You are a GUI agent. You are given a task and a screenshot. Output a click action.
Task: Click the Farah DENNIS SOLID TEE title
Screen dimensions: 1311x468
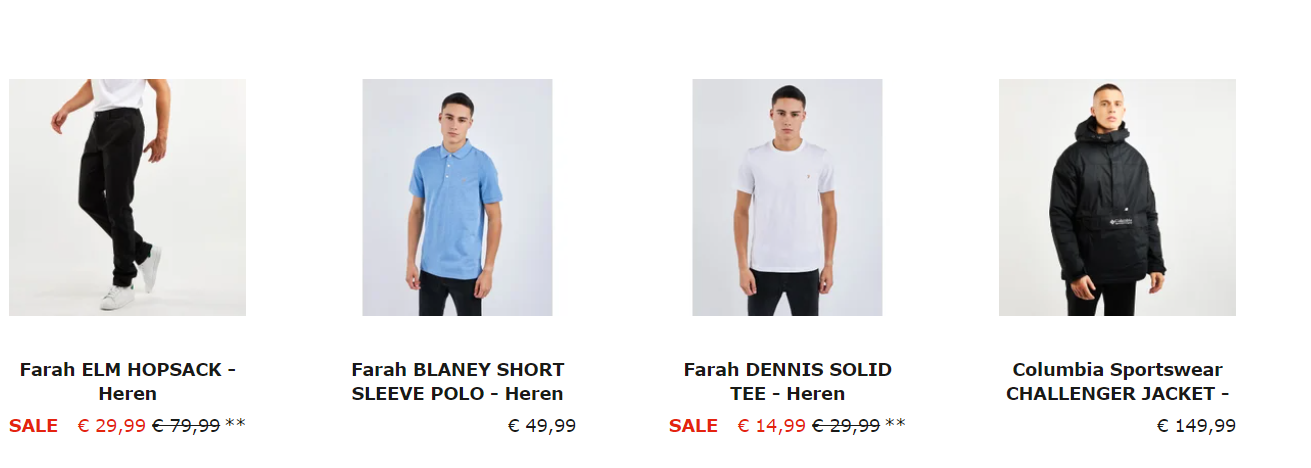point(788,381)
